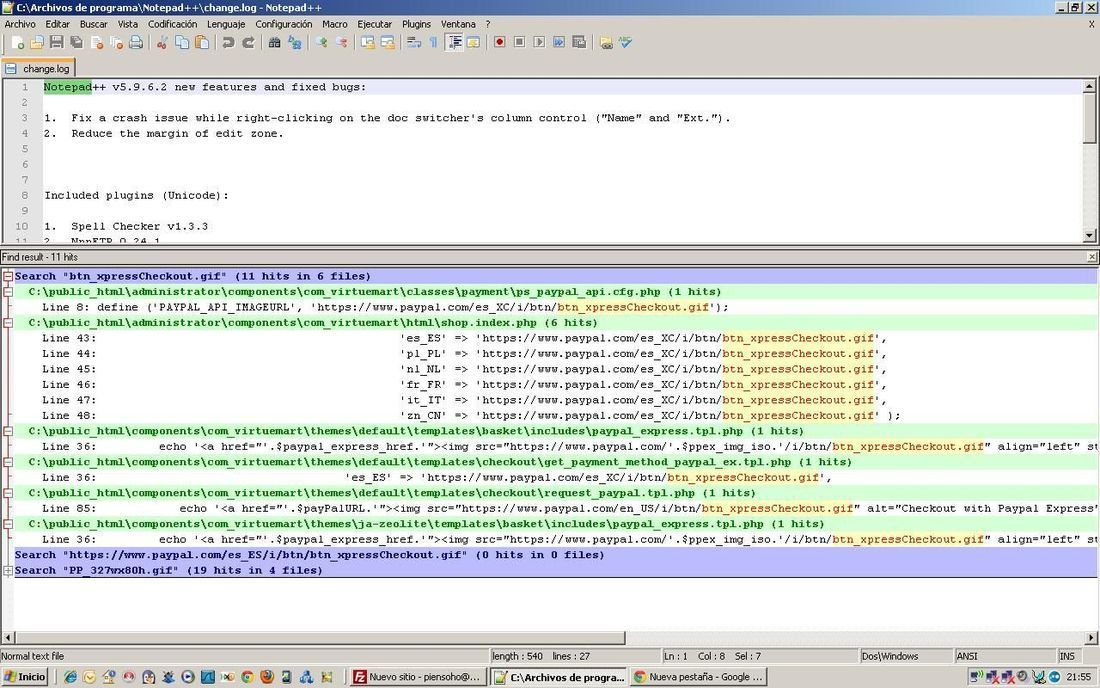Launch Internet Explorer from quick launch
This screenshot has height=688, width=1100.
pos(69,677)
